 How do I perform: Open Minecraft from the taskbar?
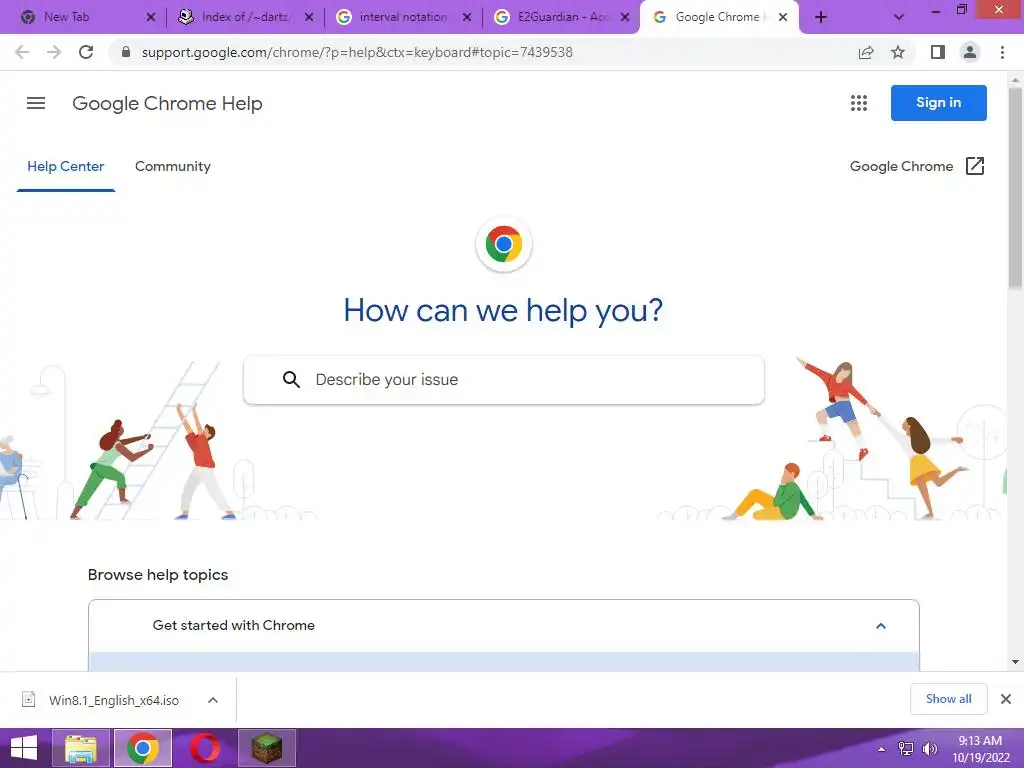click(267, 748)
